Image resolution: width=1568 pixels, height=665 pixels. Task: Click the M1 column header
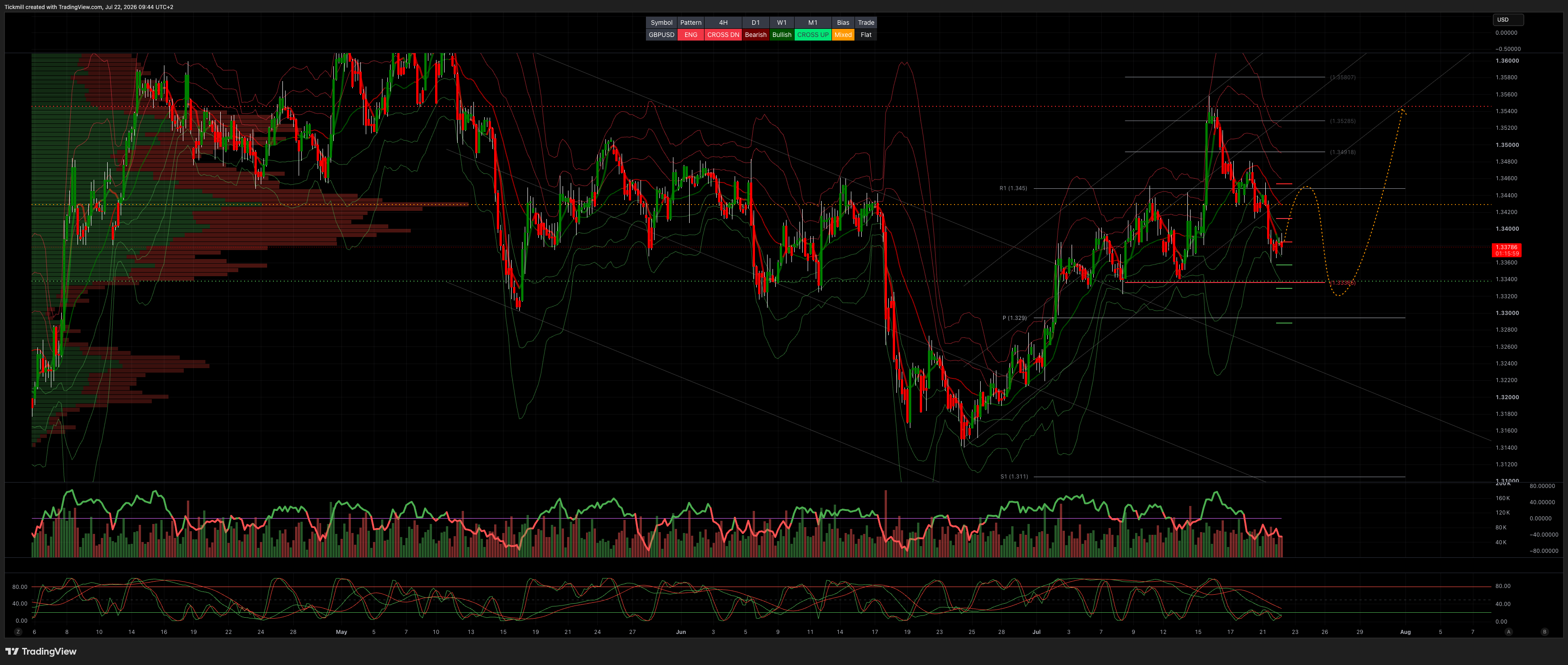(813, 23)
